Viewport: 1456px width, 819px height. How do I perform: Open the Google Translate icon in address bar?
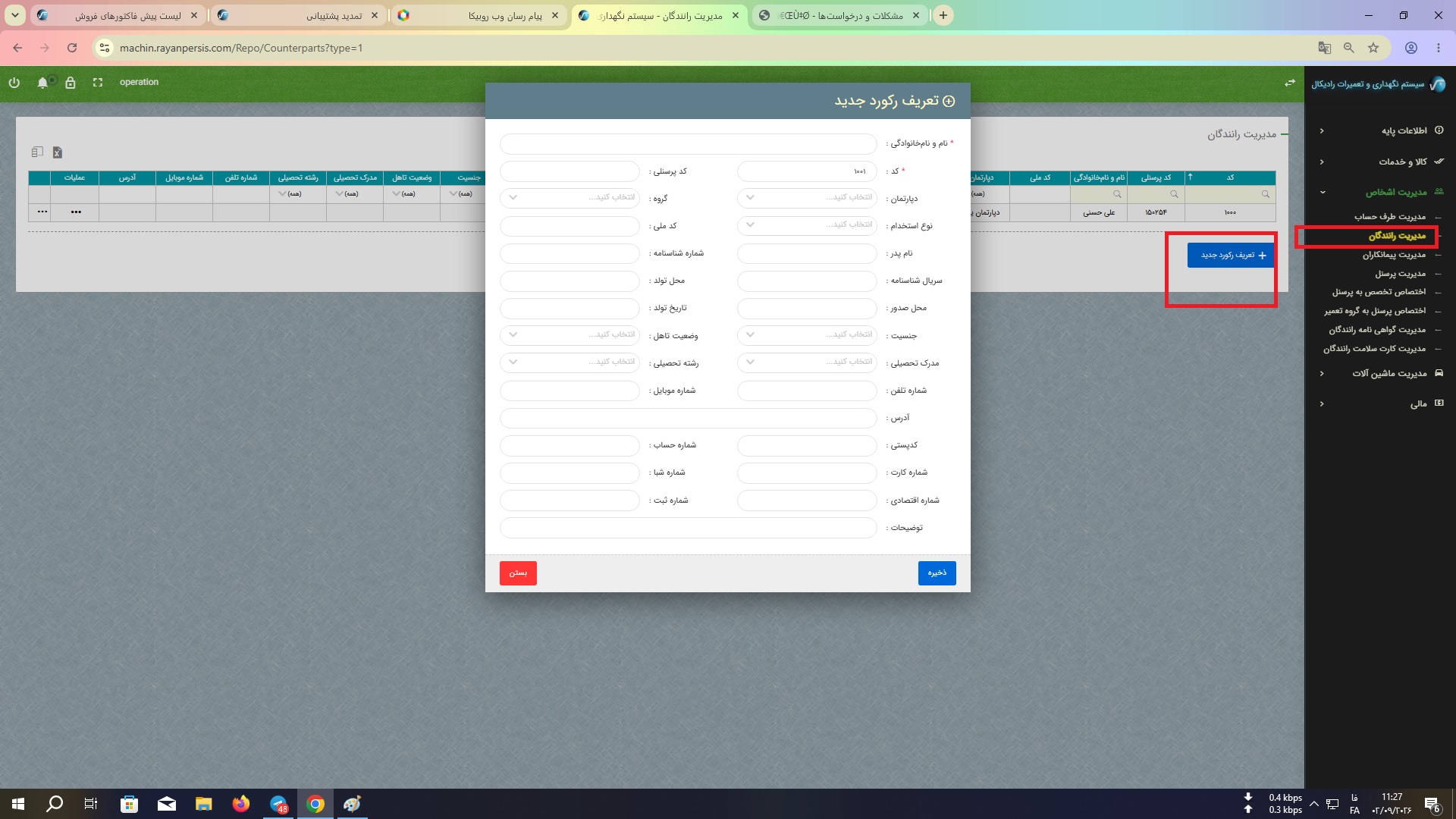pos(1325,48)
